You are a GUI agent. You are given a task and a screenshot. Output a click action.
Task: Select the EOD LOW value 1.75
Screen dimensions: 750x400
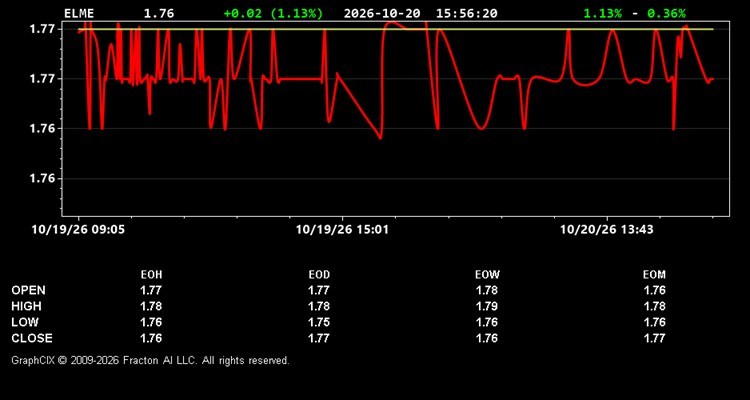click(319, 322)
